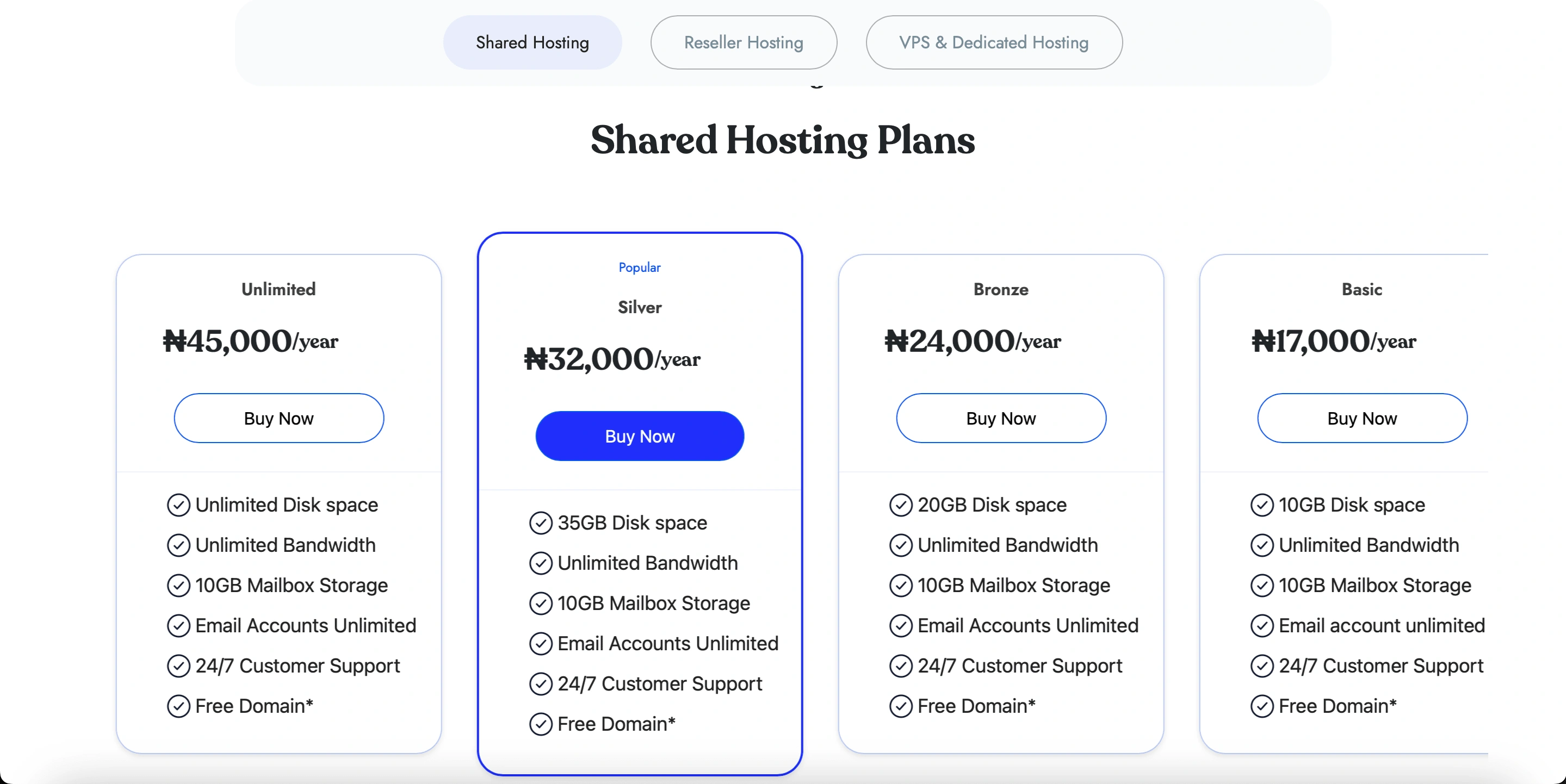1566x784 pixels.
Task: Click Buy Now for the Basic plan
Action: [1361, 418]
